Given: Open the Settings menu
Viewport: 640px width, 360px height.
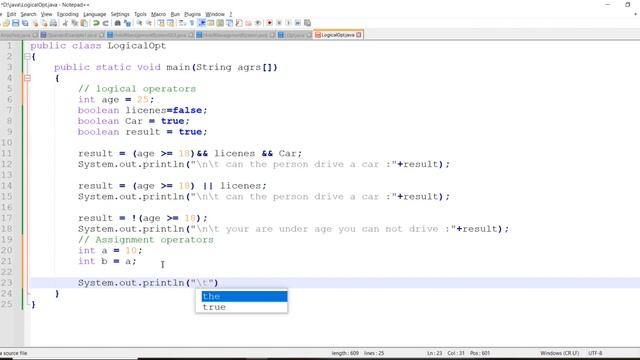Looking at the screenshot, I should [x=120, y=14].
